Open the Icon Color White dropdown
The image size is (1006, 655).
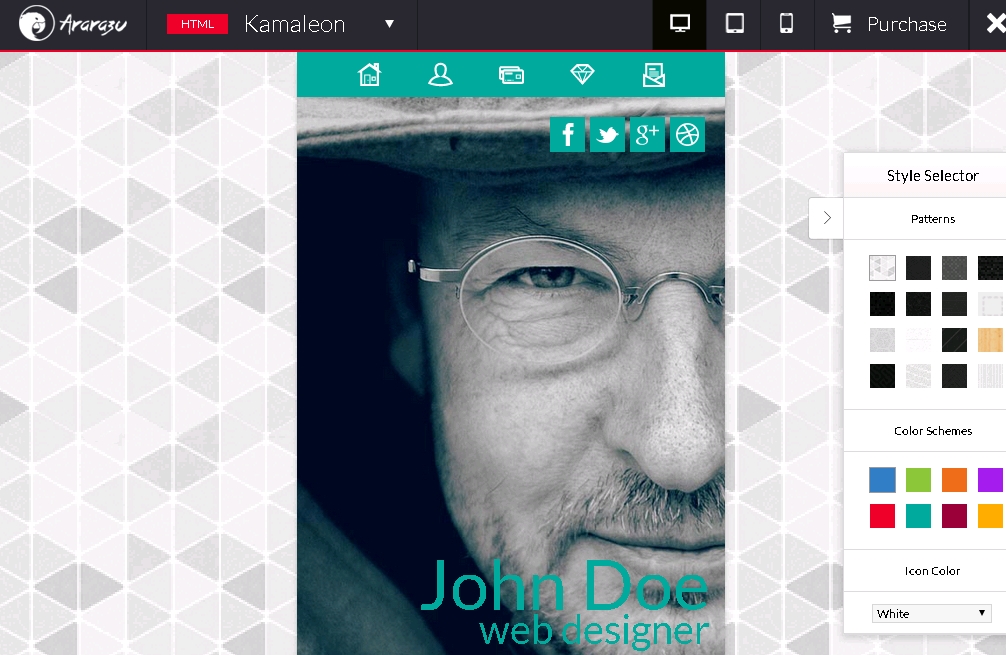(932, 613)
